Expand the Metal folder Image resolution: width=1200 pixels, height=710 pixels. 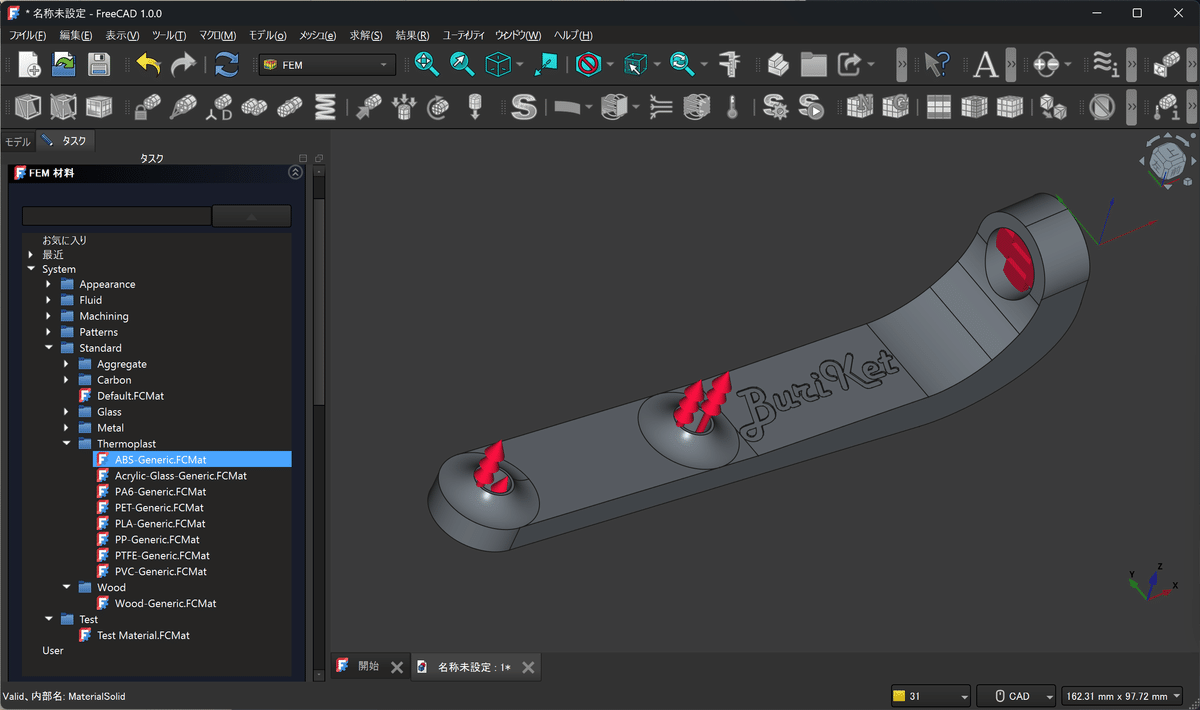click(67, 428)
